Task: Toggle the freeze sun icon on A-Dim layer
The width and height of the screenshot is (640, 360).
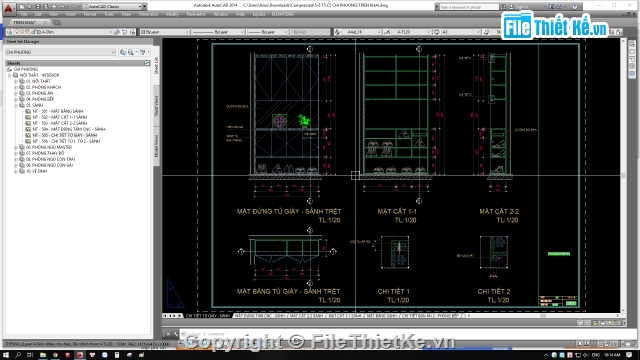Action: point(22,32)
